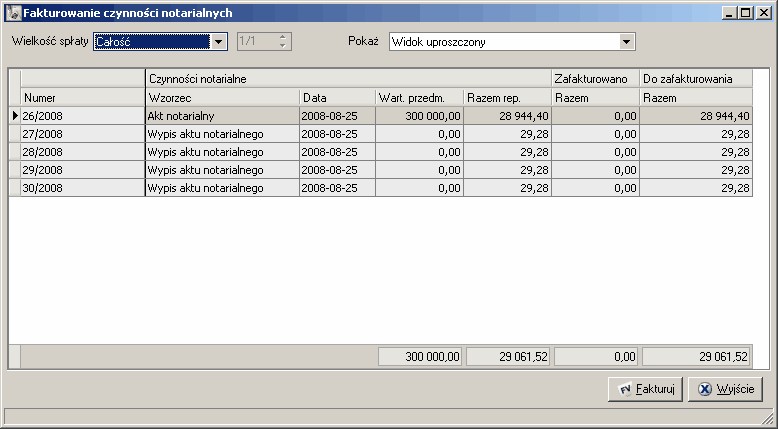This screenshot has height=429, width=778.
Task: Increase the 1/1 installment spinner
Action: tap(283, 38)
